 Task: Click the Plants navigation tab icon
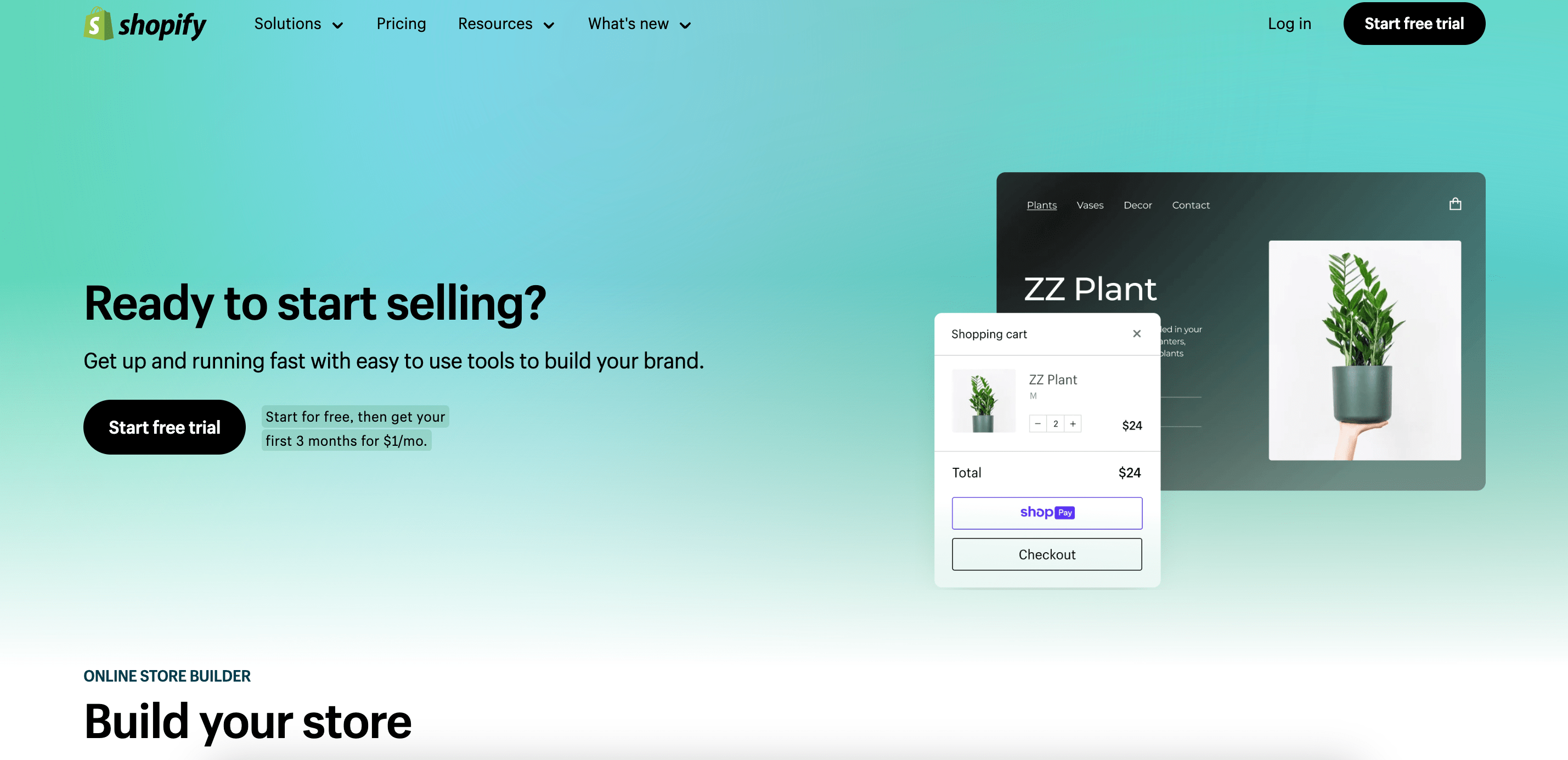click(x=1041, y=205)
